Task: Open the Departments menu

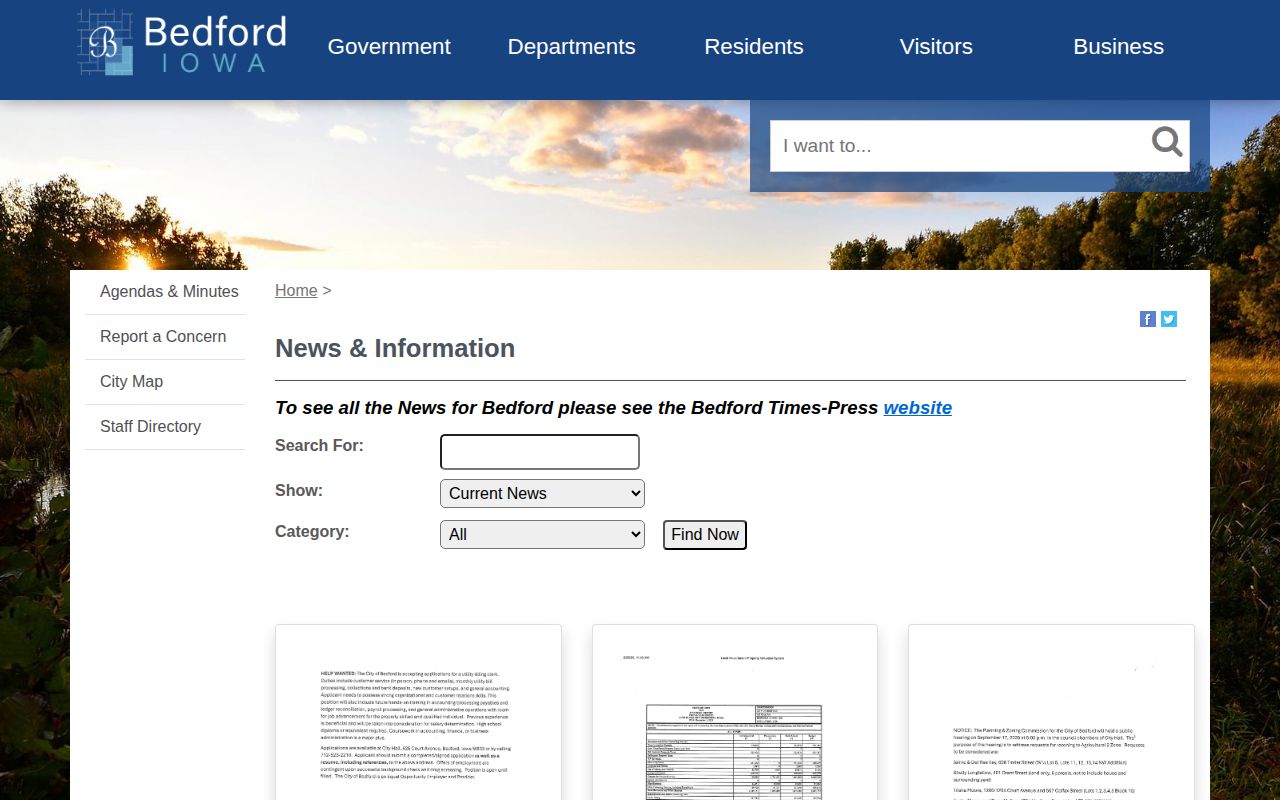Action: pos(571,47)
